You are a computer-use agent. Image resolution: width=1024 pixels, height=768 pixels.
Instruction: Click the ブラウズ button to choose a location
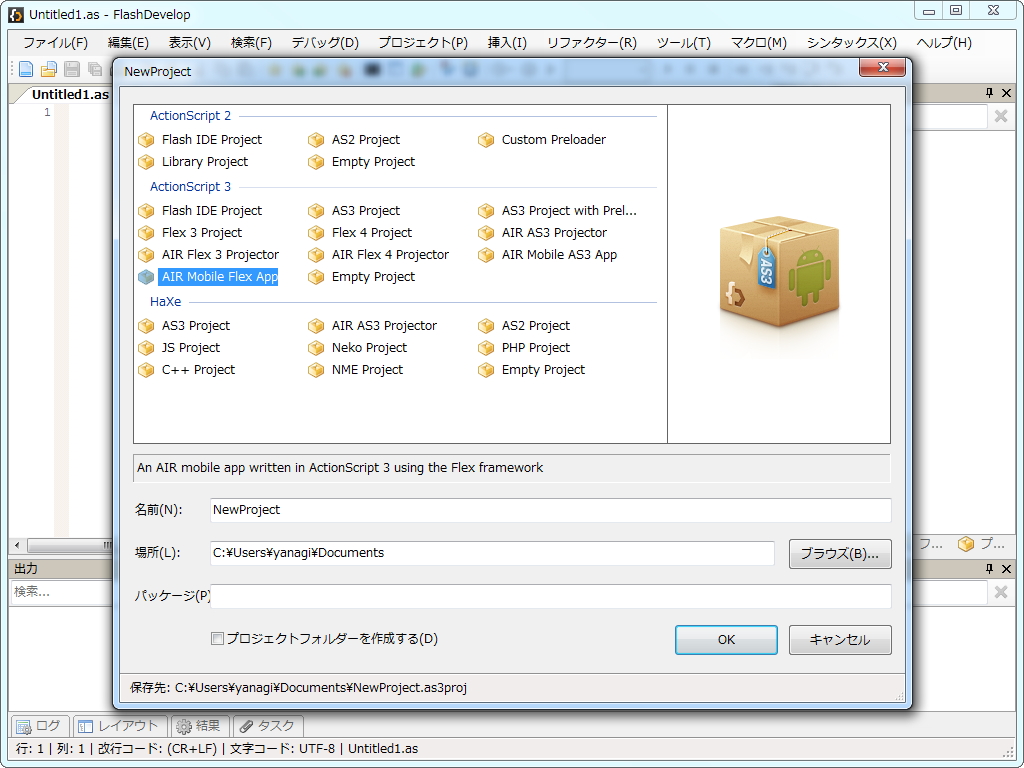[x=839, y=553]
